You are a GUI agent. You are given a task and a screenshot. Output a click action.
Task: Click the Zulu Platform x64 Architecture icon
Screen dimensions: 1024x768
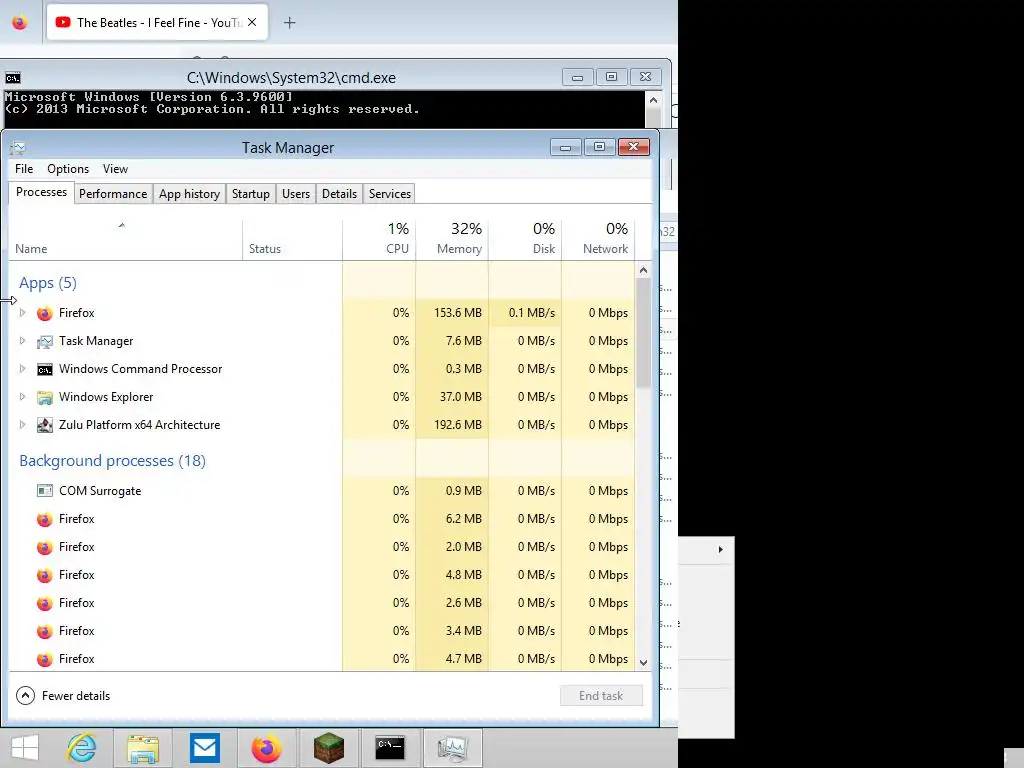(x=44, y=425)
